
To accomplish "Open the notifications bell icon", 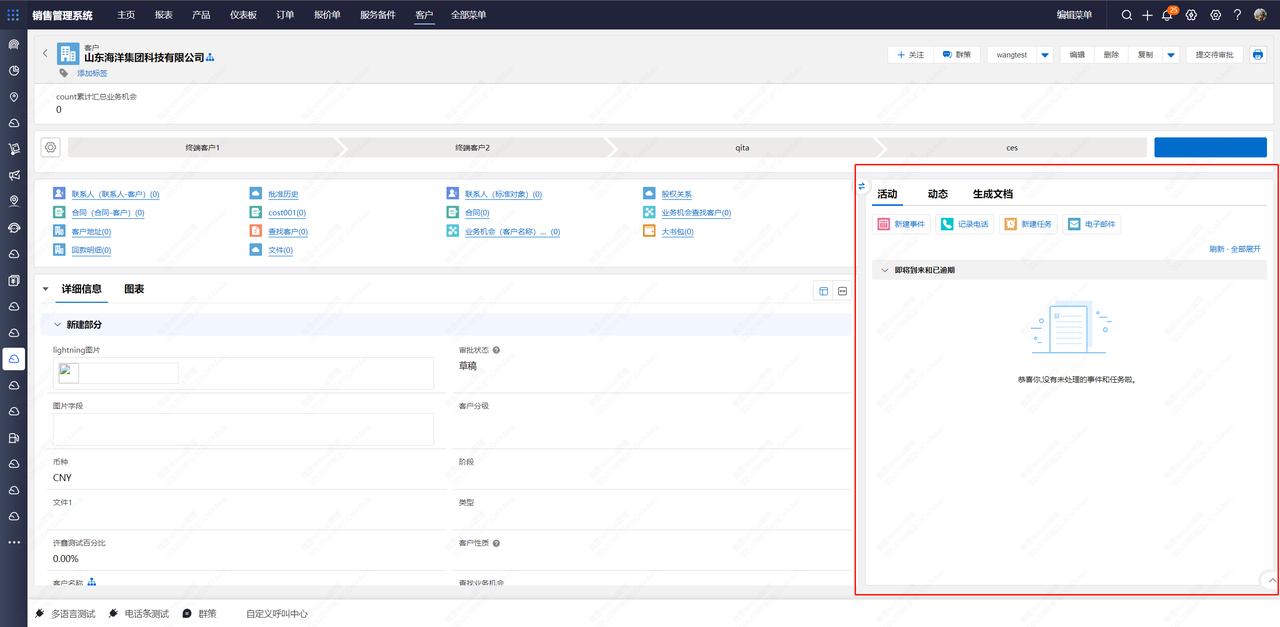I will tap(1167, 15).
